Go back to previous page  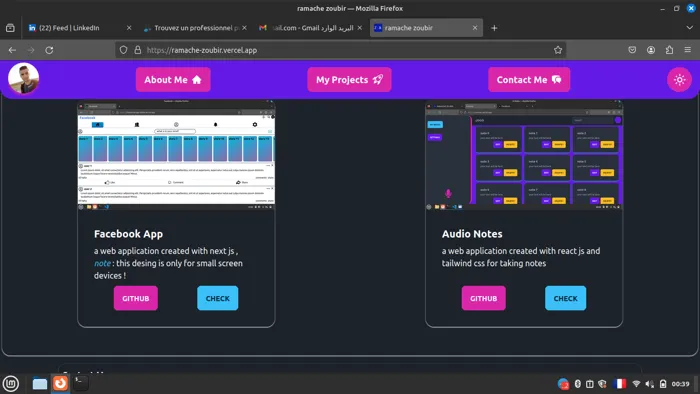(x=12, y=50)
